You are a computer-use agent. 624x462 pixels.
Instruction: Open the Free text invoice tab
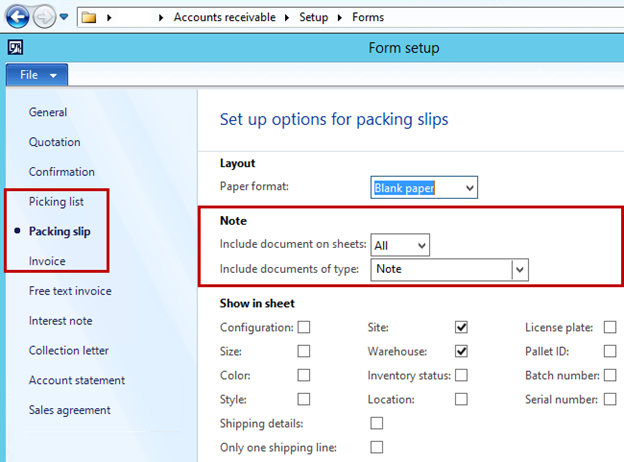click(70, 291)
